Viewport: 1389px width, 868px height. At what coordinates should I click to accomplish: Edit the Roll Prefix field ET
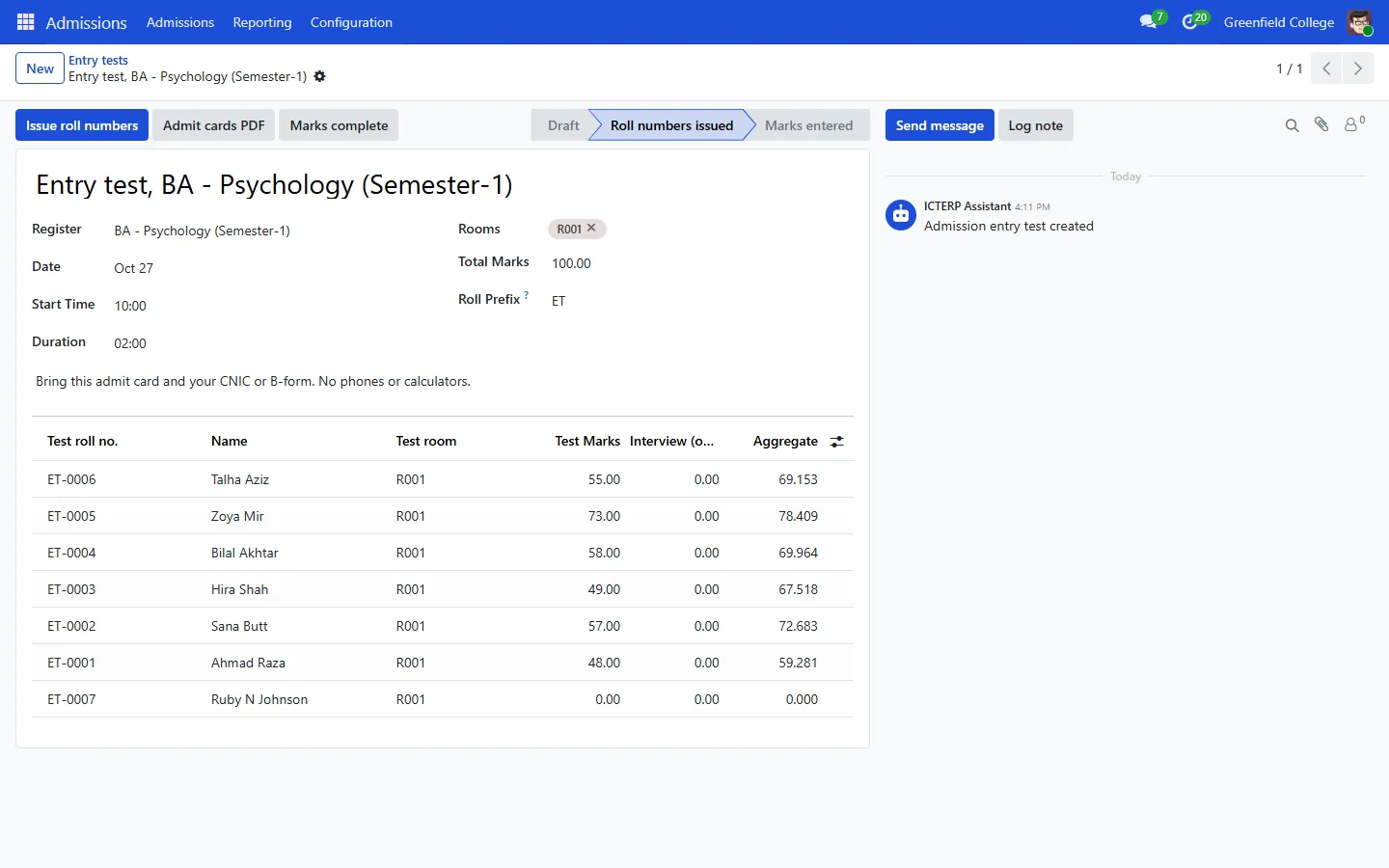click(701, 301)
